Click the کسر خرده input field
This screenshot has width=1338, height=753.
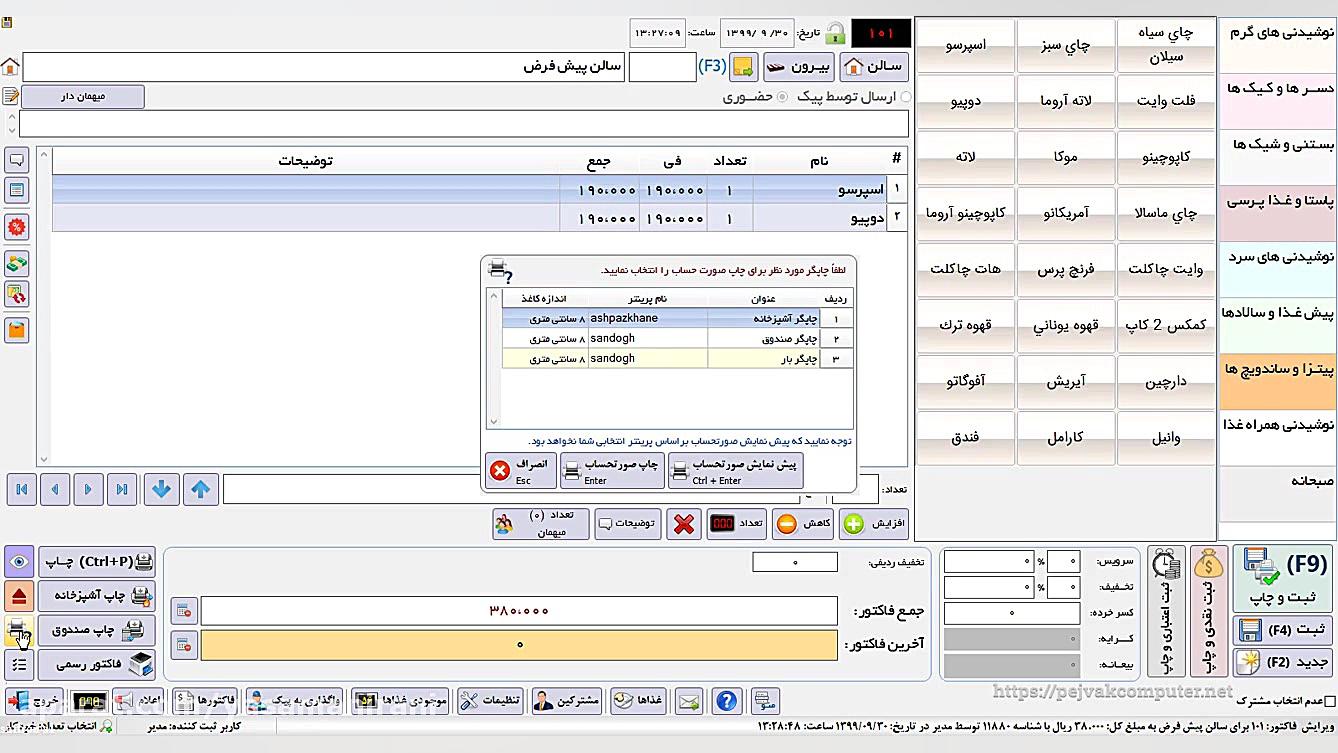(1012, 613)
